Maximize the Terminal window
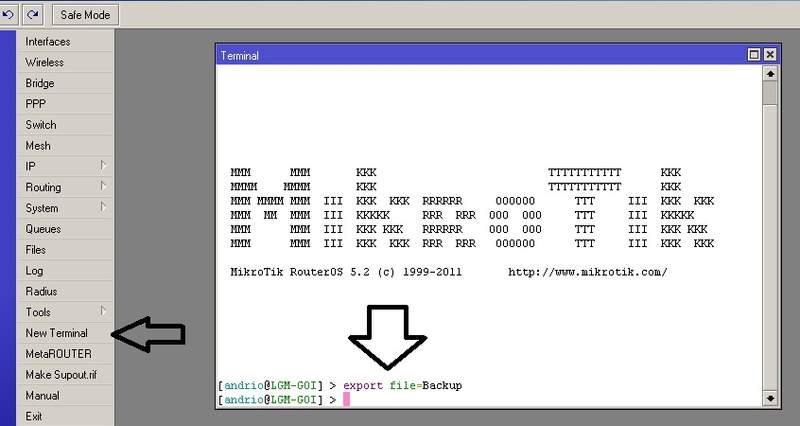Screen dimensions: 800x426 pyautogui.click(x=754, y=55)
